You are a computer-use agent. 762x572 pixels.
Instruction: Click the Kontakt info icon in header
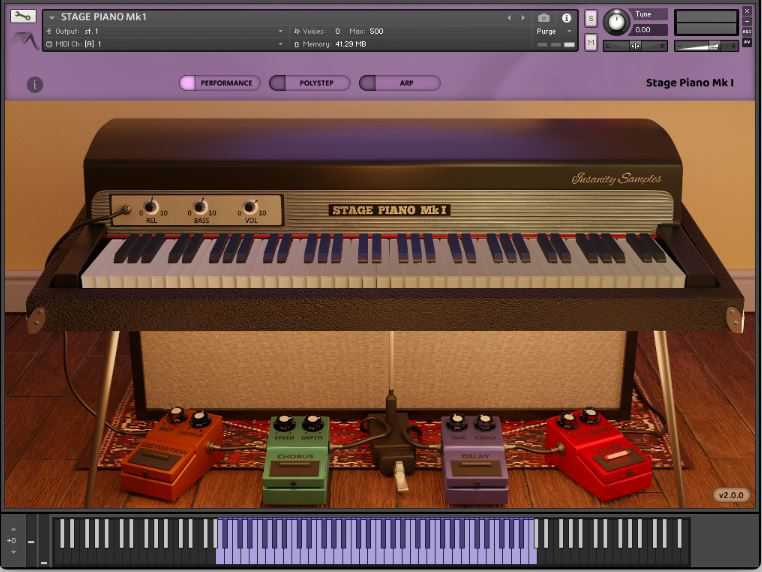click(x=566, y=18)
